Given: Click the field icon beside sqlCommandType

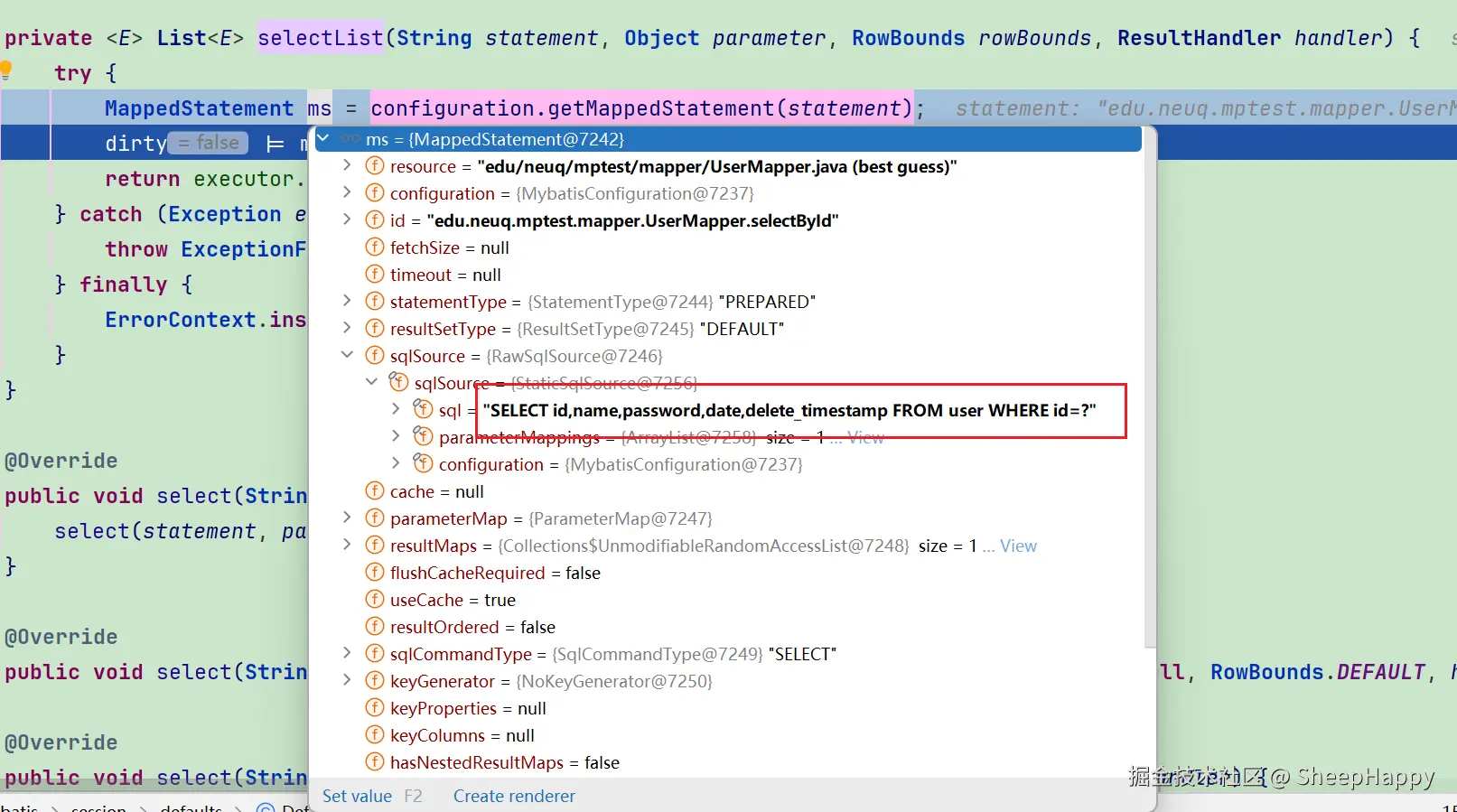Looking at the screenshot, I should click(x=375, y=654).
